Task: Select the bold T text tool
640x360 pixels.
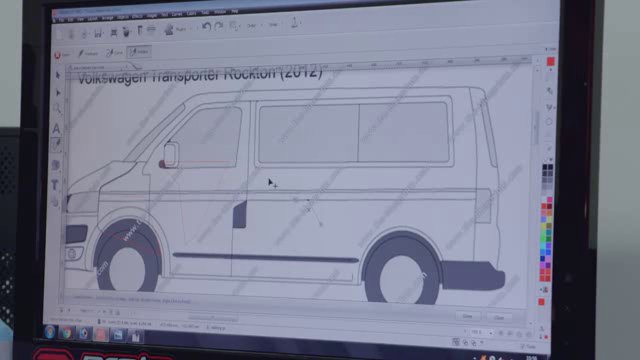Action: 55,185
